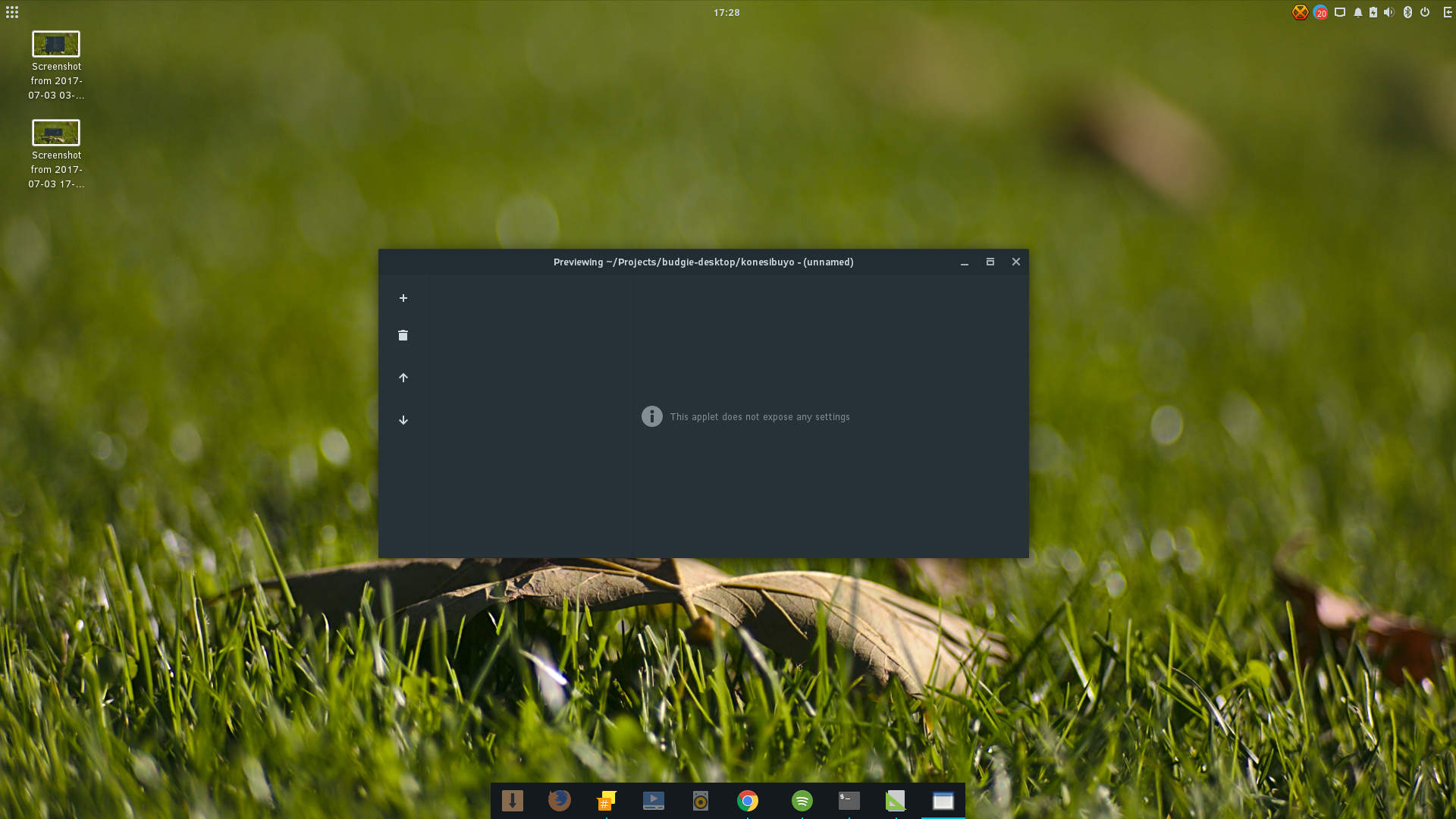1456x819 pixels.
Task: Open the terminal from the dock
Action: click(x=849, y=801)
